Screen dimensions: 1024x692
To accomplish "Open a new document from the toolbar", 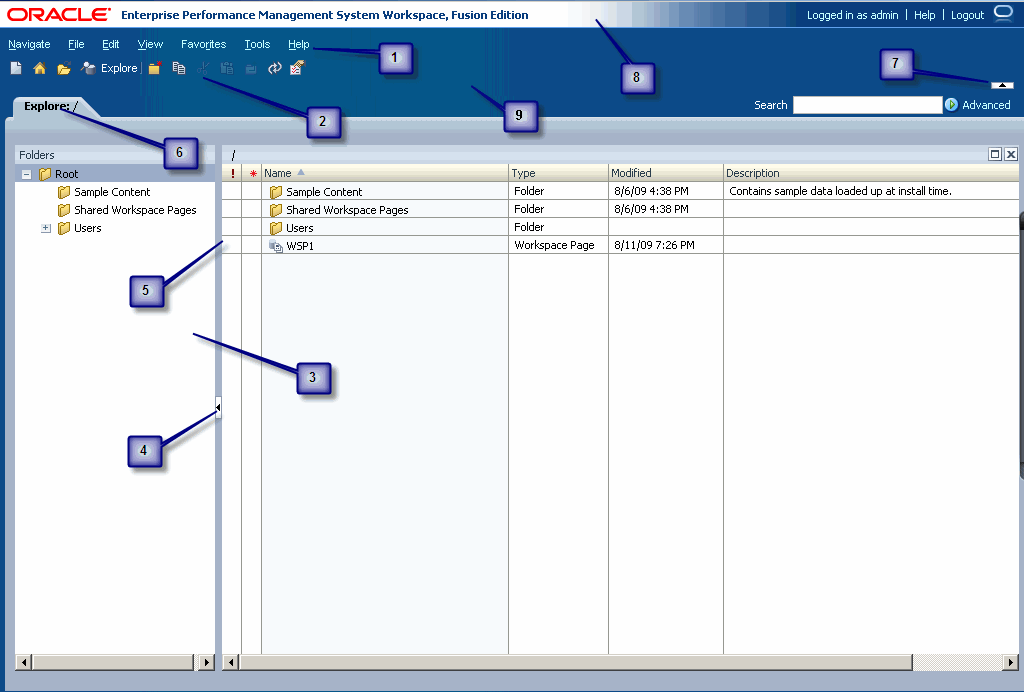I will pos(15,68).
